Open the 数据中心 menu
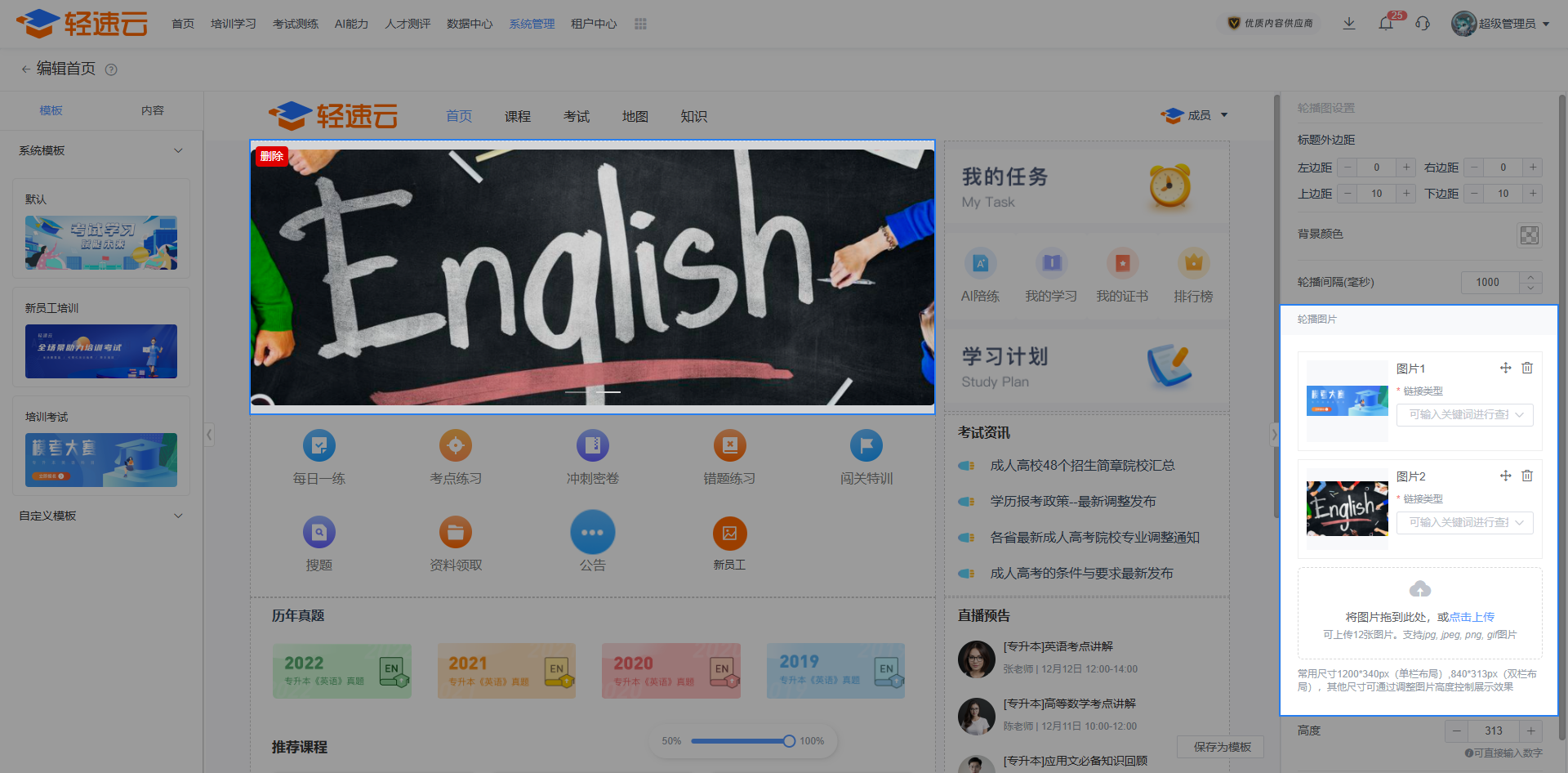The image size is (1568, 773). [470, 24]
